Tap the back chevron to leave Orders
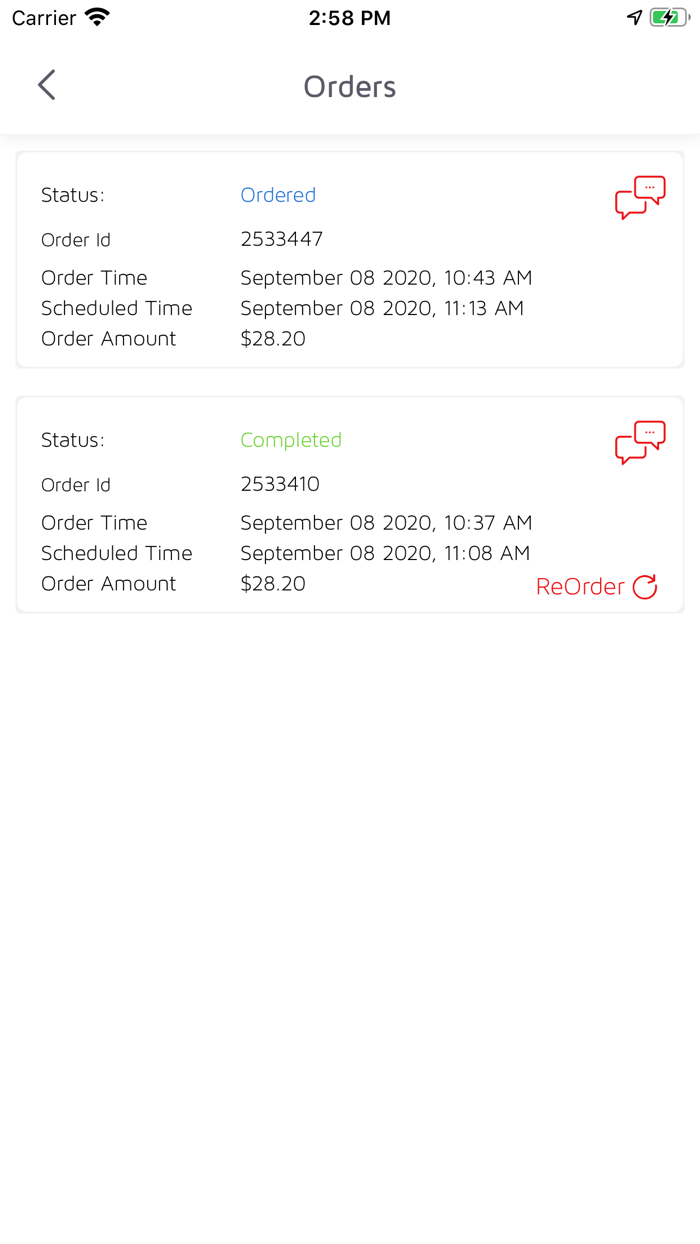This screenshot has width=700, height=1244. click(46, 85)
